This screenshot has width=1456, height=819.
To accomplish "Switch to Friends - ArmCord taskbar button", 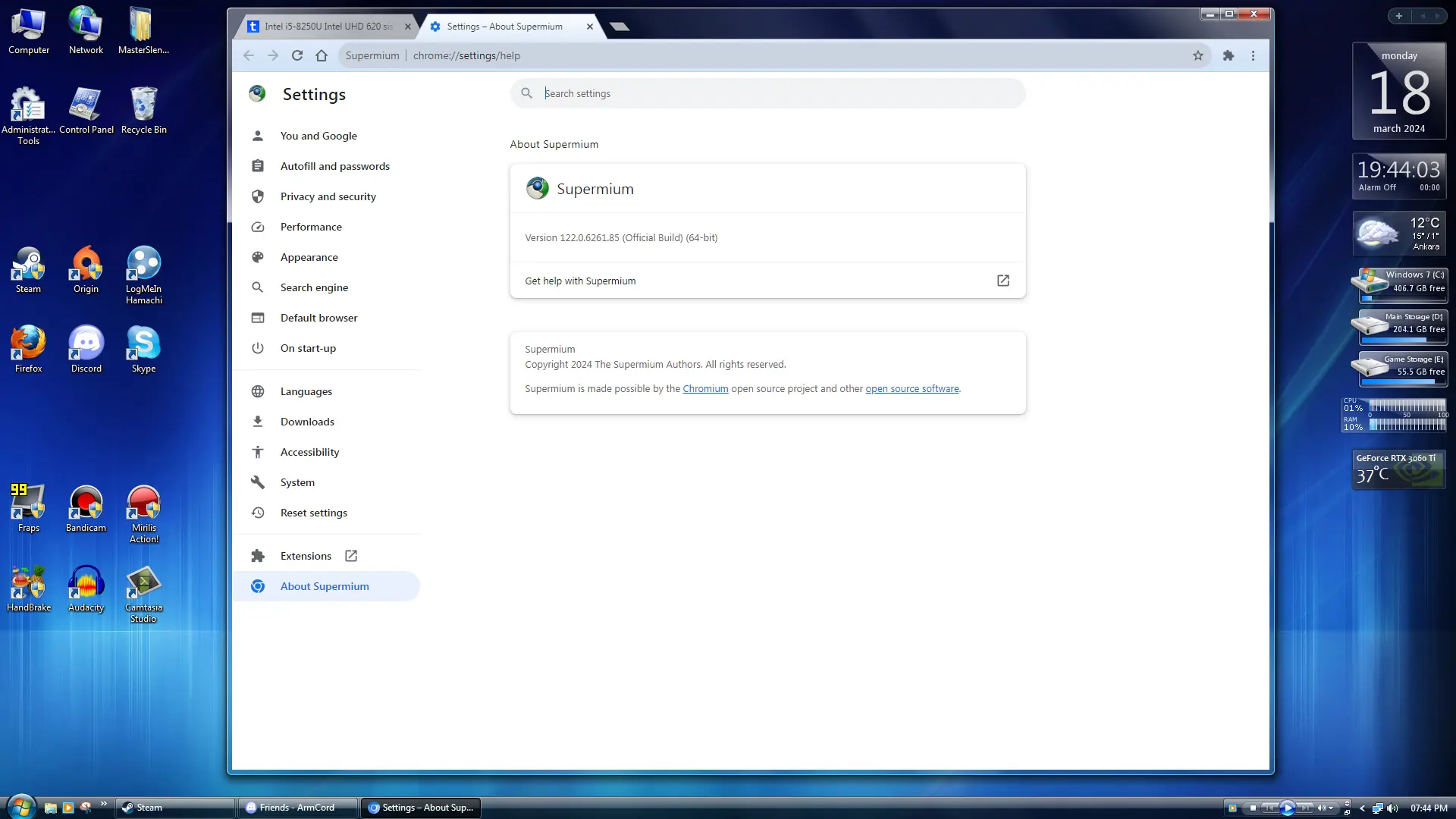I will [x=297, y=808].
